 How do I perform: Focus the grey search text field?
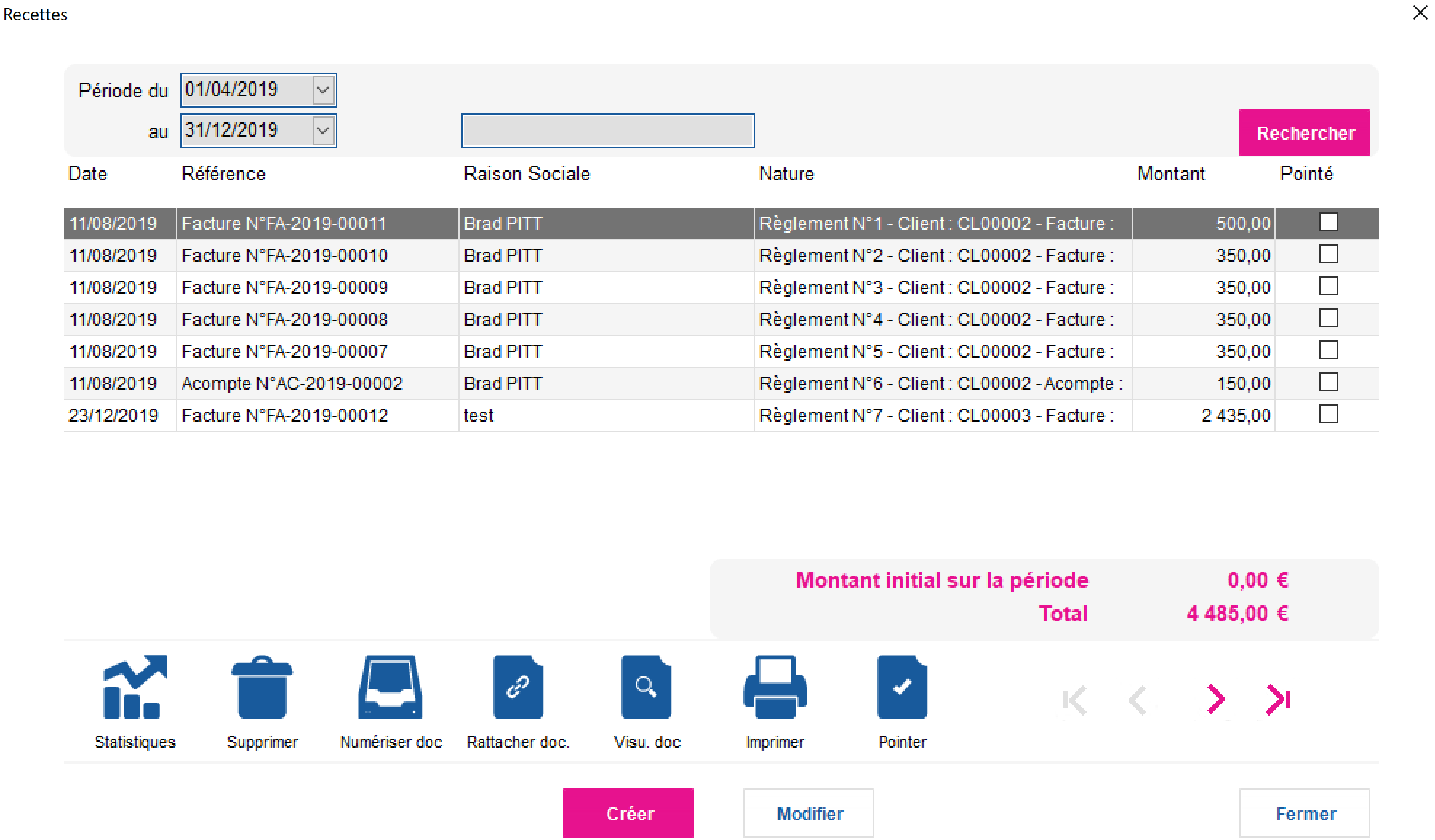click(x=607, y=131)
